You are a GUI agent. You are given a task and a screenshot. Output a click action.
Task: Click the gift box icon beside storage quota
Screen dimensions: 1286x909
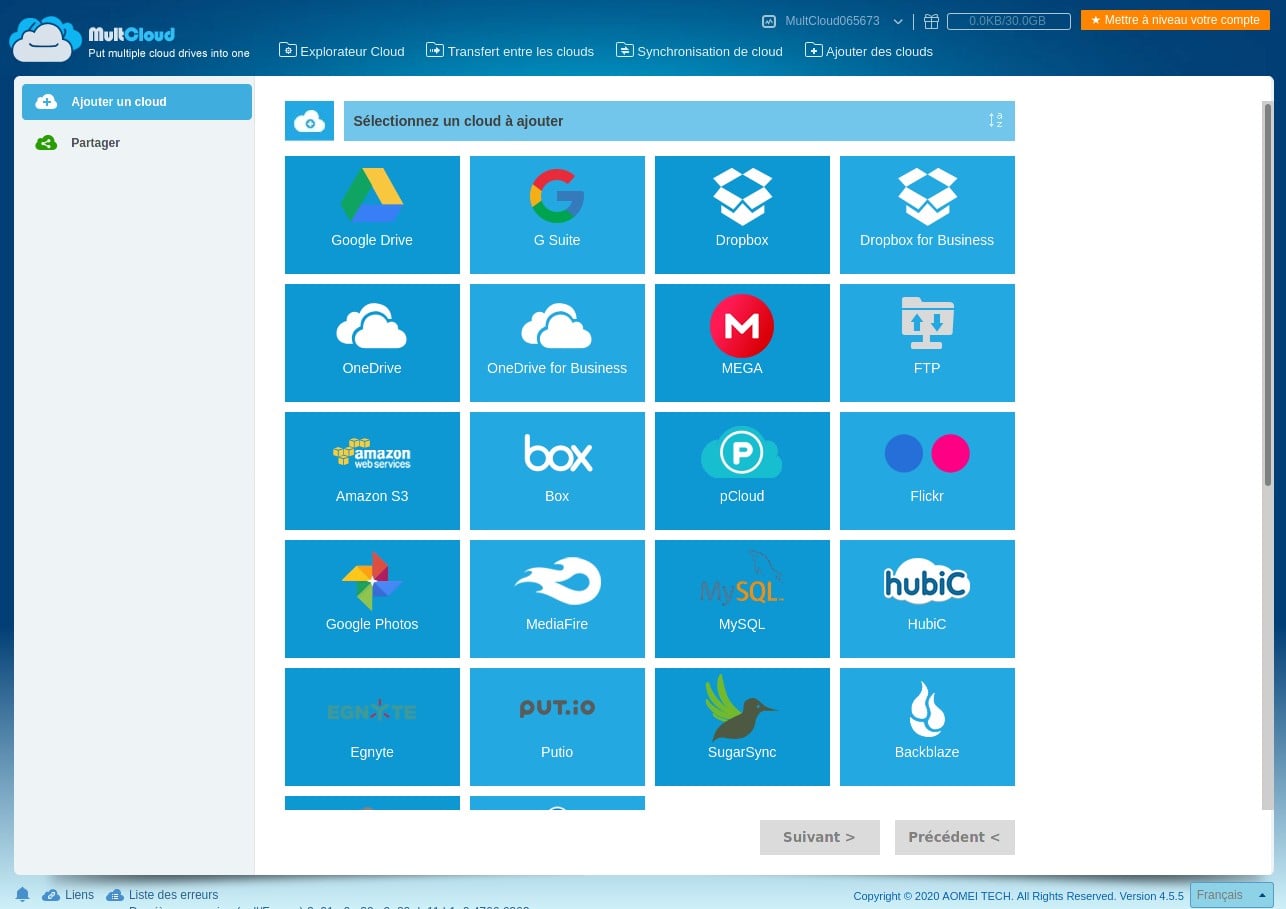[931, 21]
